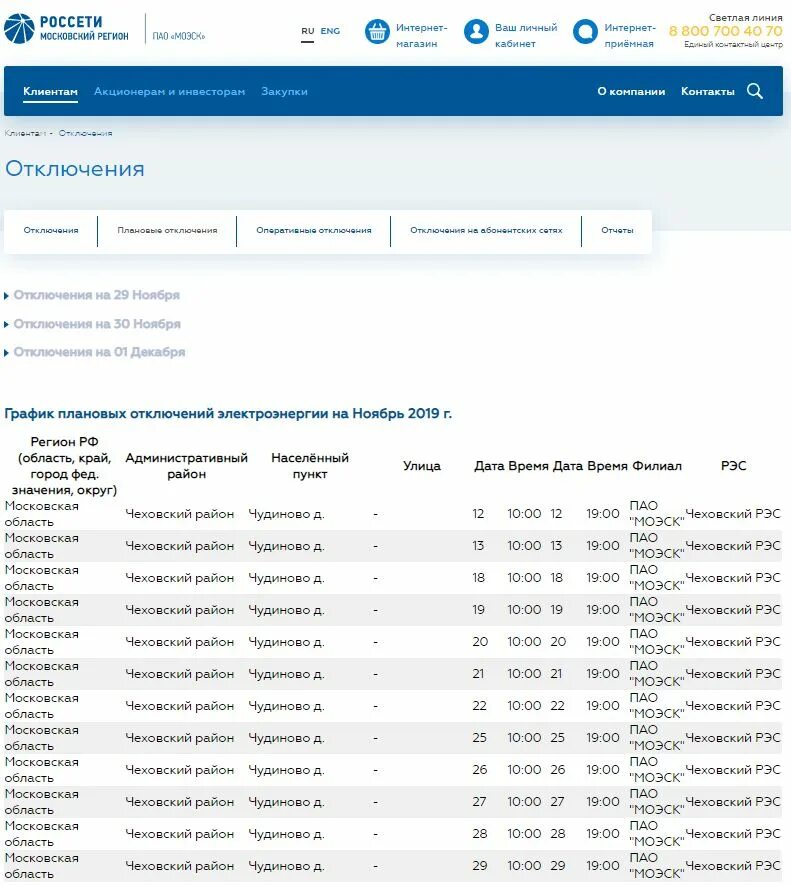Screen dimensions: 791x885
Task: Click the Ваш личный кабинет user icon
Action: click(476, 32)
